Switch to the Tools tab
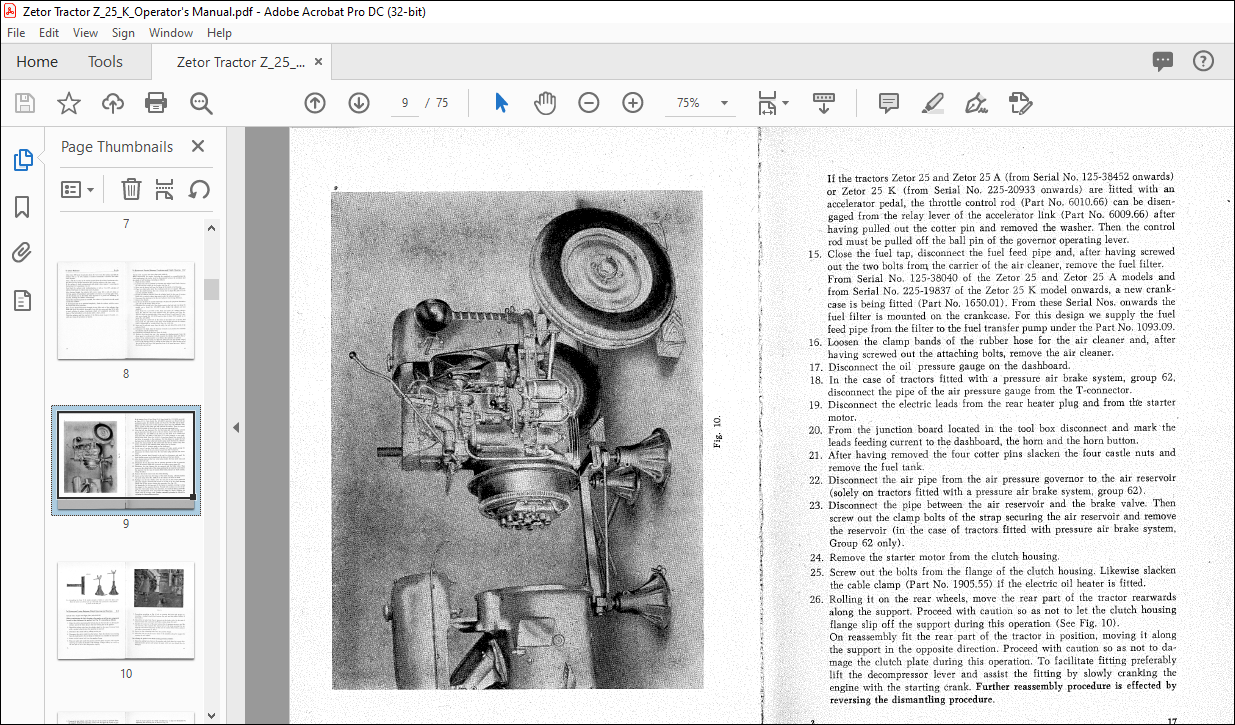Screen dimensions: 1235x725 [x=105, y=62]
